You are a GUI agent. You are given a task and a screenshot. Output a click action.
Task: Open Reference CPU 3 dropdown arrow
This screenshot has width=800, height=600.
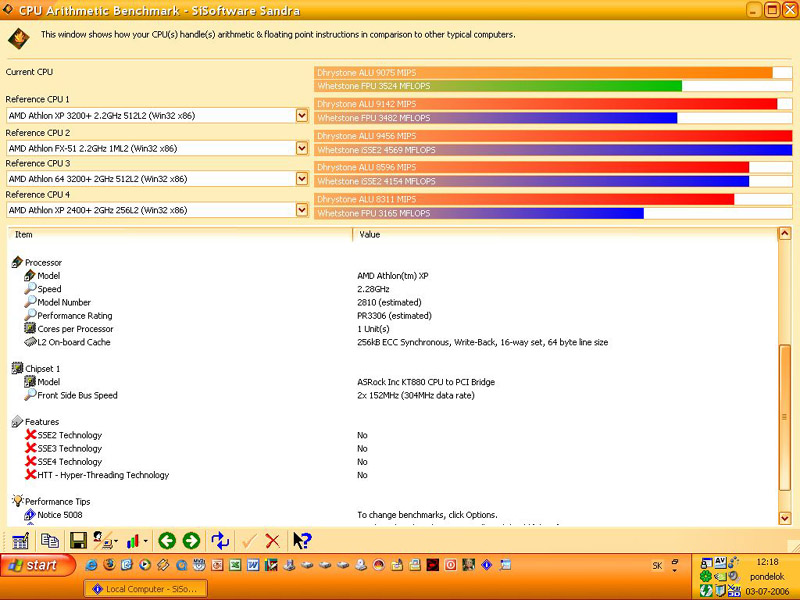point(302,179)
